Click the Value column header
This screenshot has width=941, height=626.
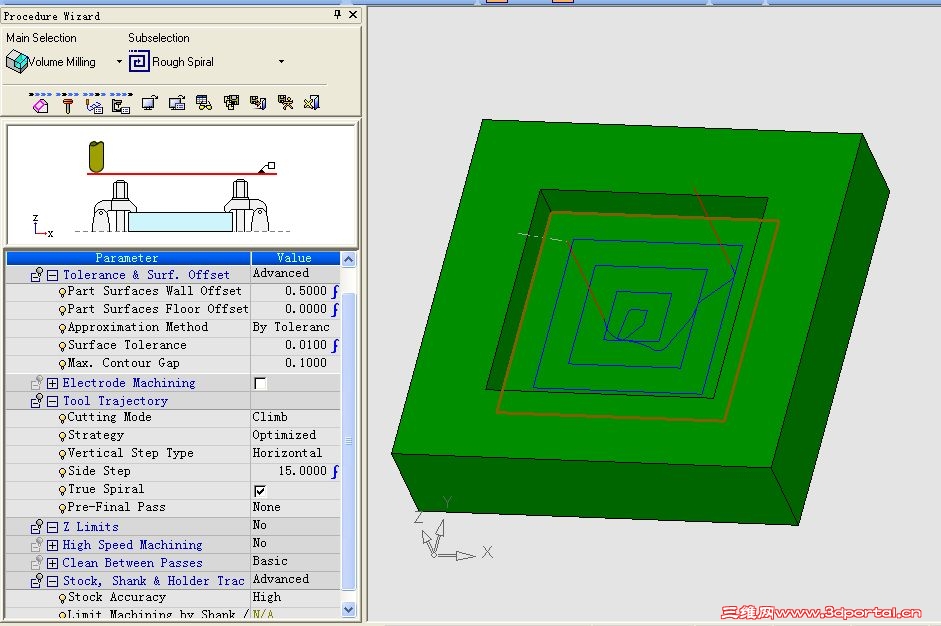(x=295, y=258)
